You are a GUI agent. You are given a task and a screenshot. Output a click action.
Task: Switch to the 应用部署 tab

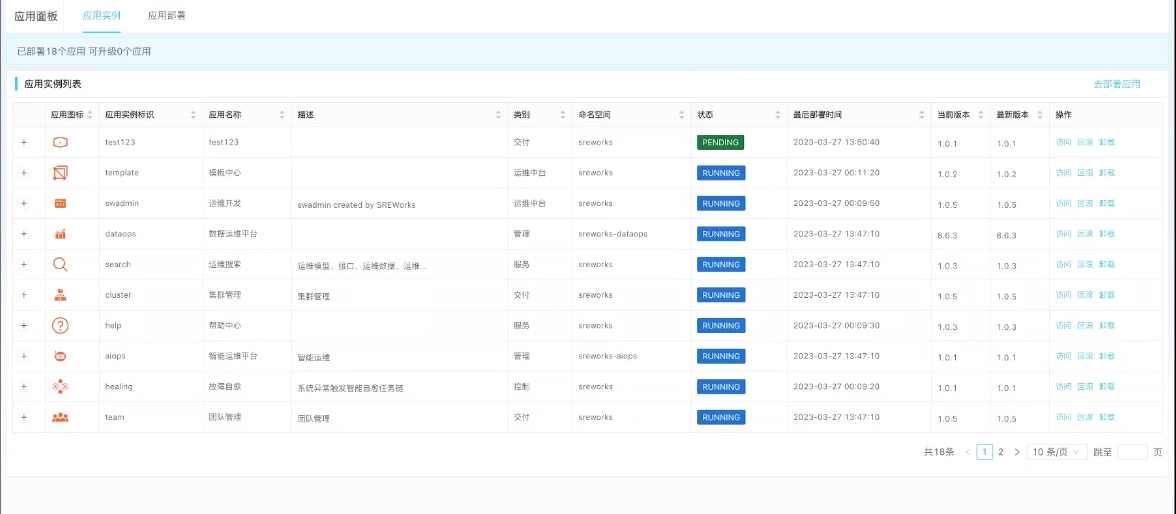(166, 16)
